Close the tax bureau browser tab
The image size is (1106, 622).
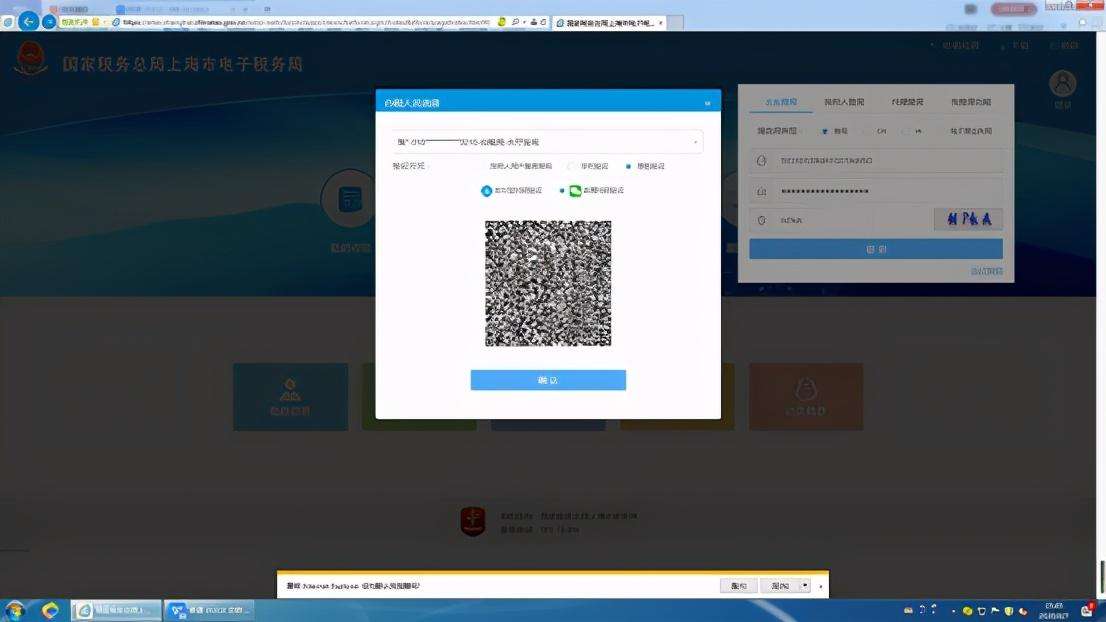[x=660, y=23]
